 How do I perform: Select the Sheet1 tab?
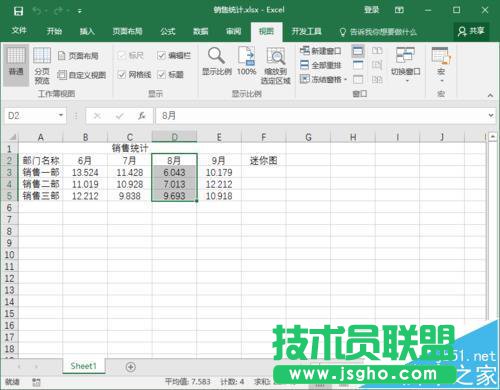83,366
